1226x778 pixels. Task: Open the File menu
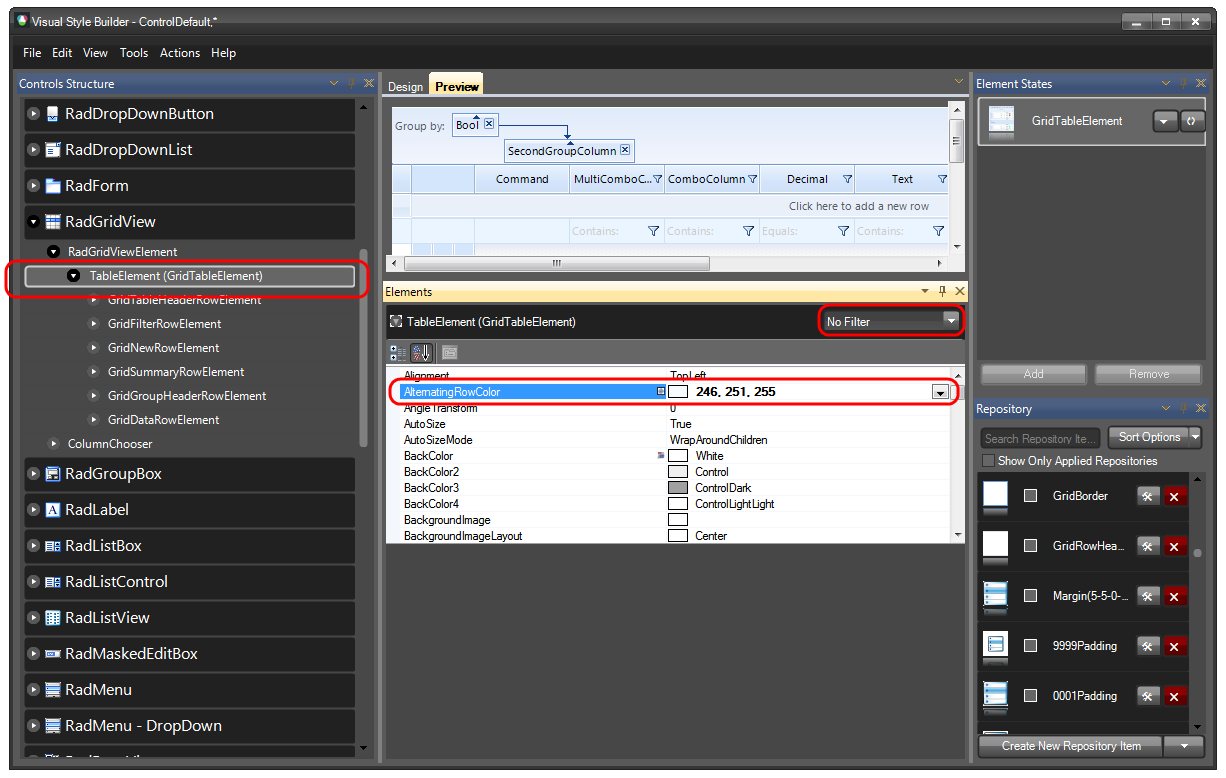click(x=32, y=53)
